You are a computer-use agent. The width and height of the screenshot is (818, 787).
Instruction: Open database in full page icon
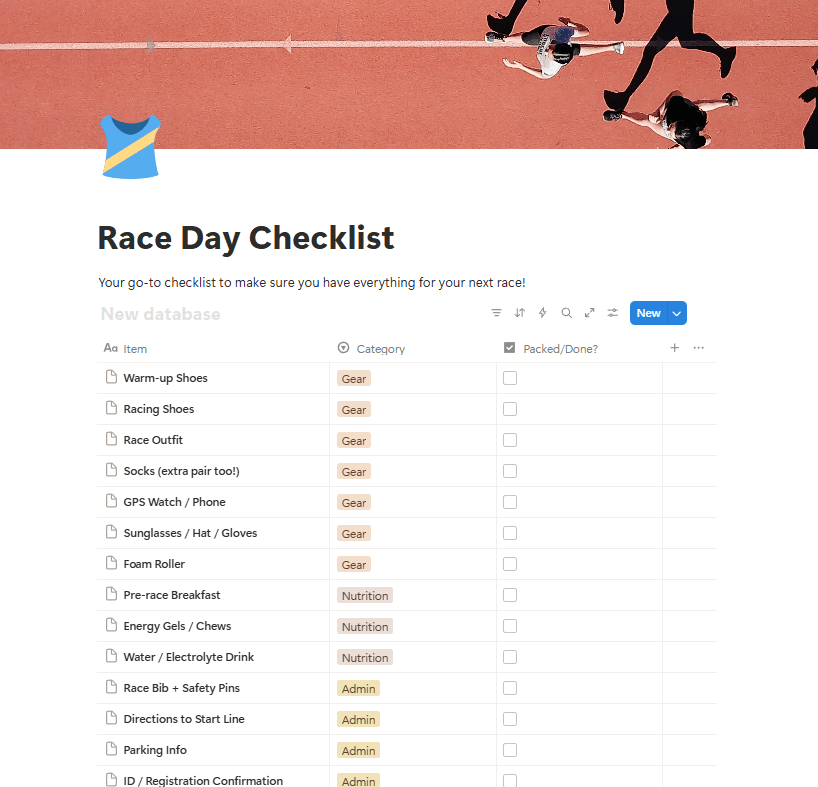click(x=589, y=313)
